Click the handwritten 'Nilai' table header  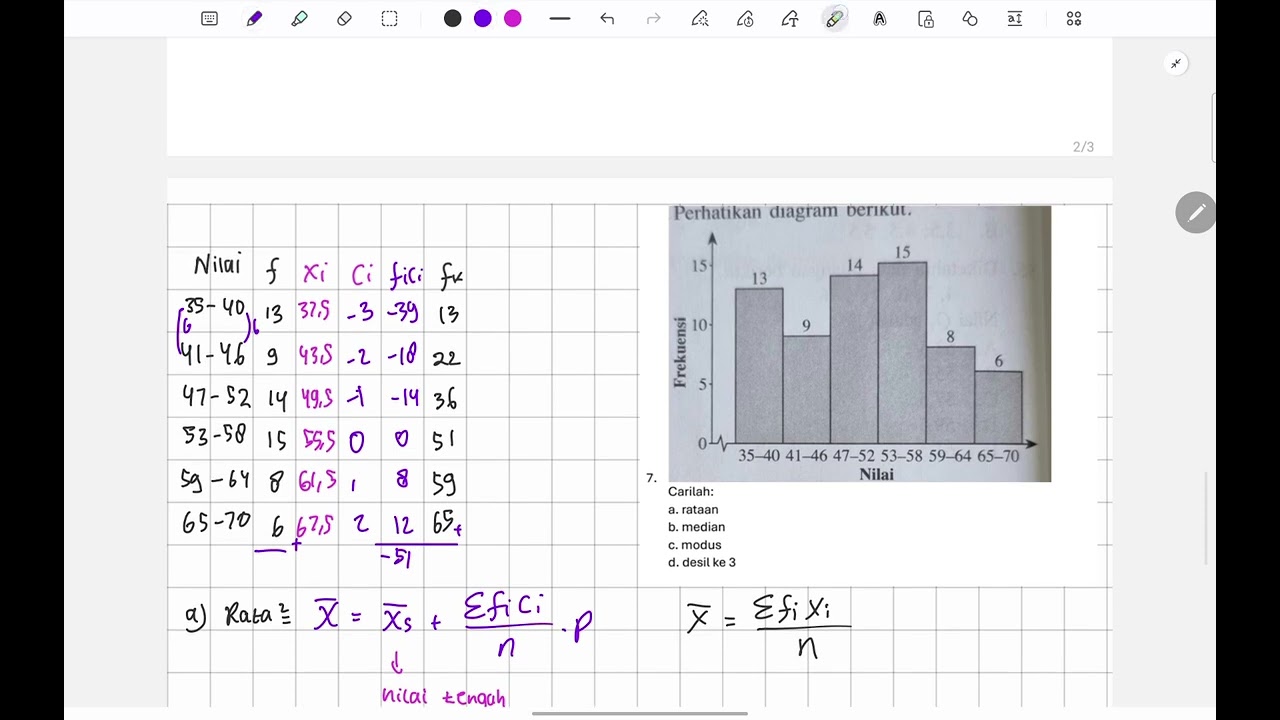[x=217, y=266]
